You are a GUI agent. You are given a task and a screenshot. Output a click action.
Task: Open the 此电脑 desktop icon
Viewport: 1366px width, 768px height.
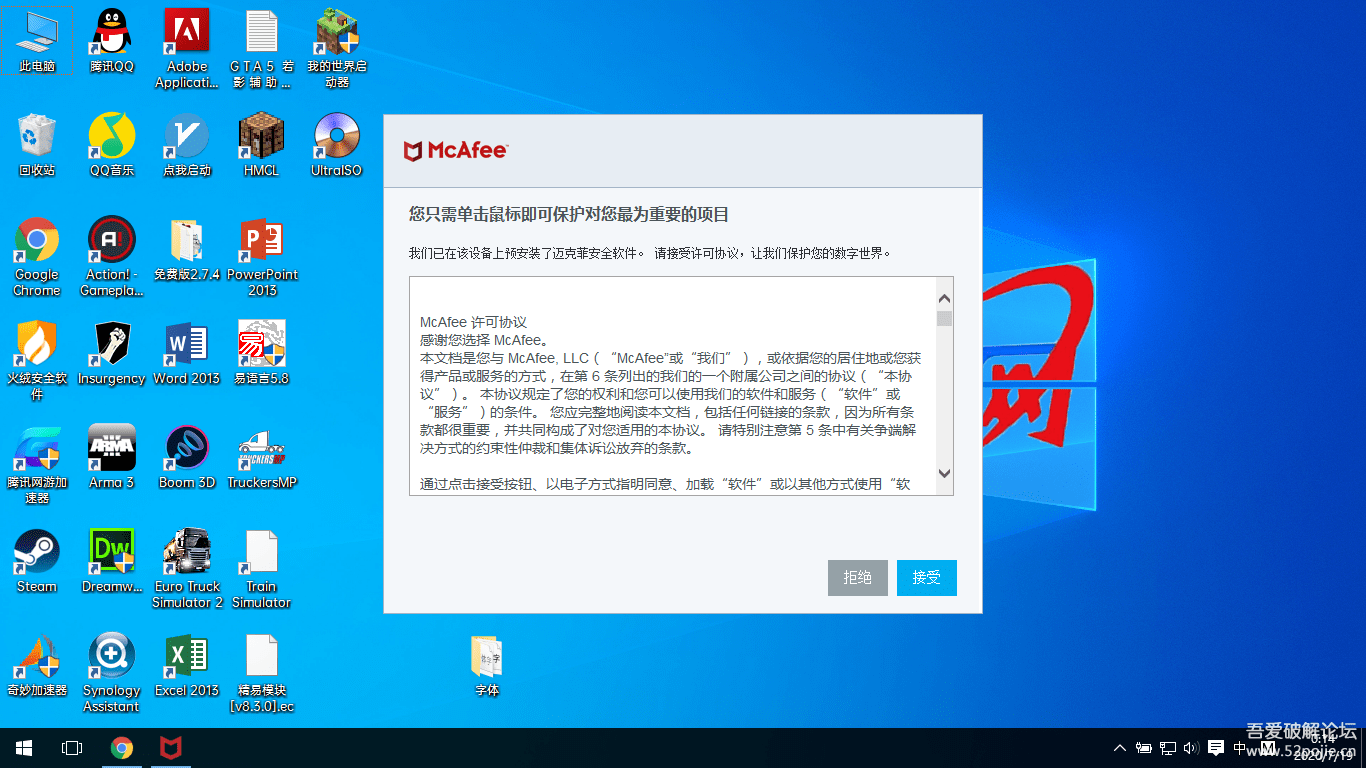[x=37, y=42]
